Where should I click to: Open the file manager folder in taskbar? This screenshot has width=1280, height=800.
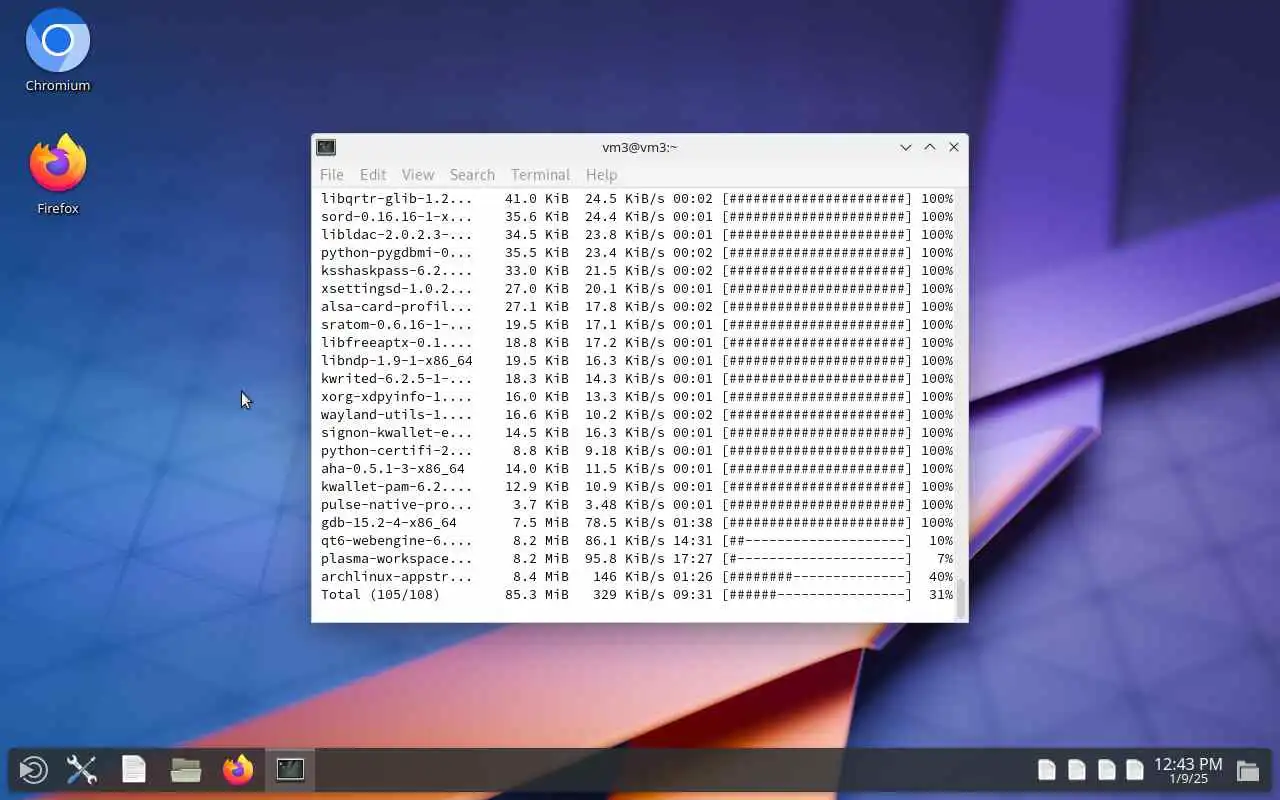[186, 770]
